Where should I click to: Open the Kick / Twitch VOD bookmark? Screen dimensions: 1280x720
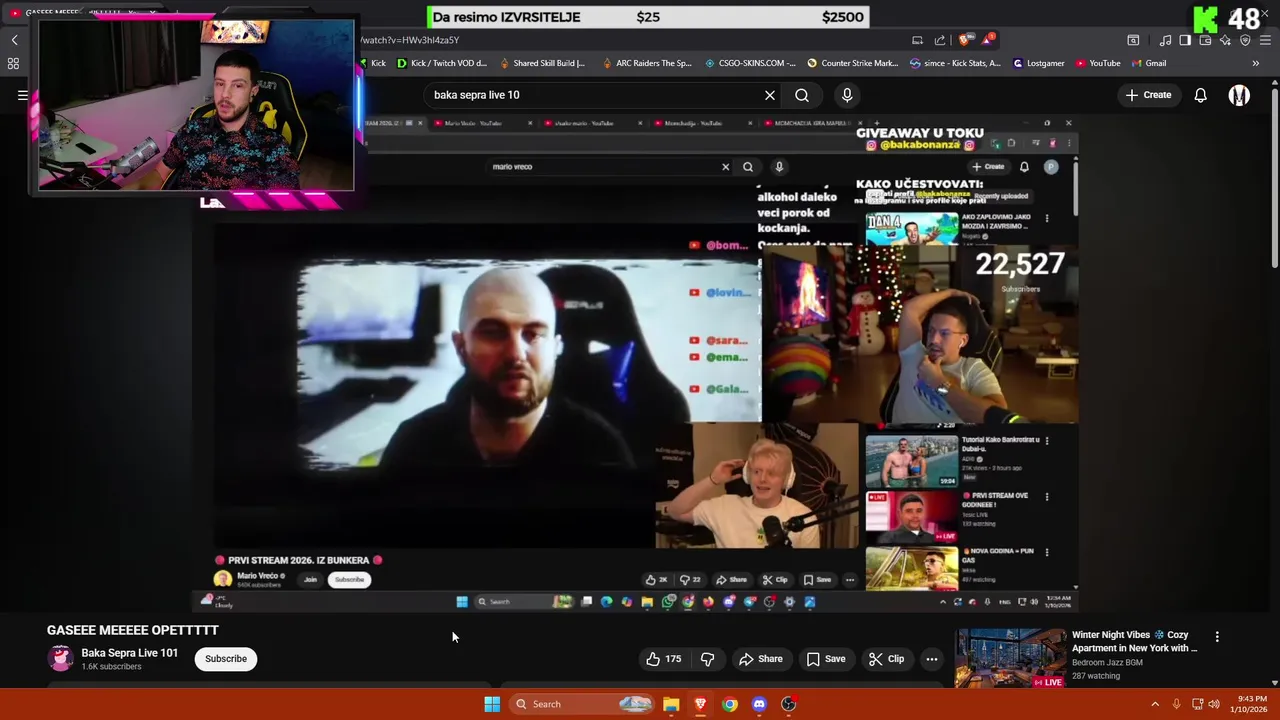tap(442, 63)
